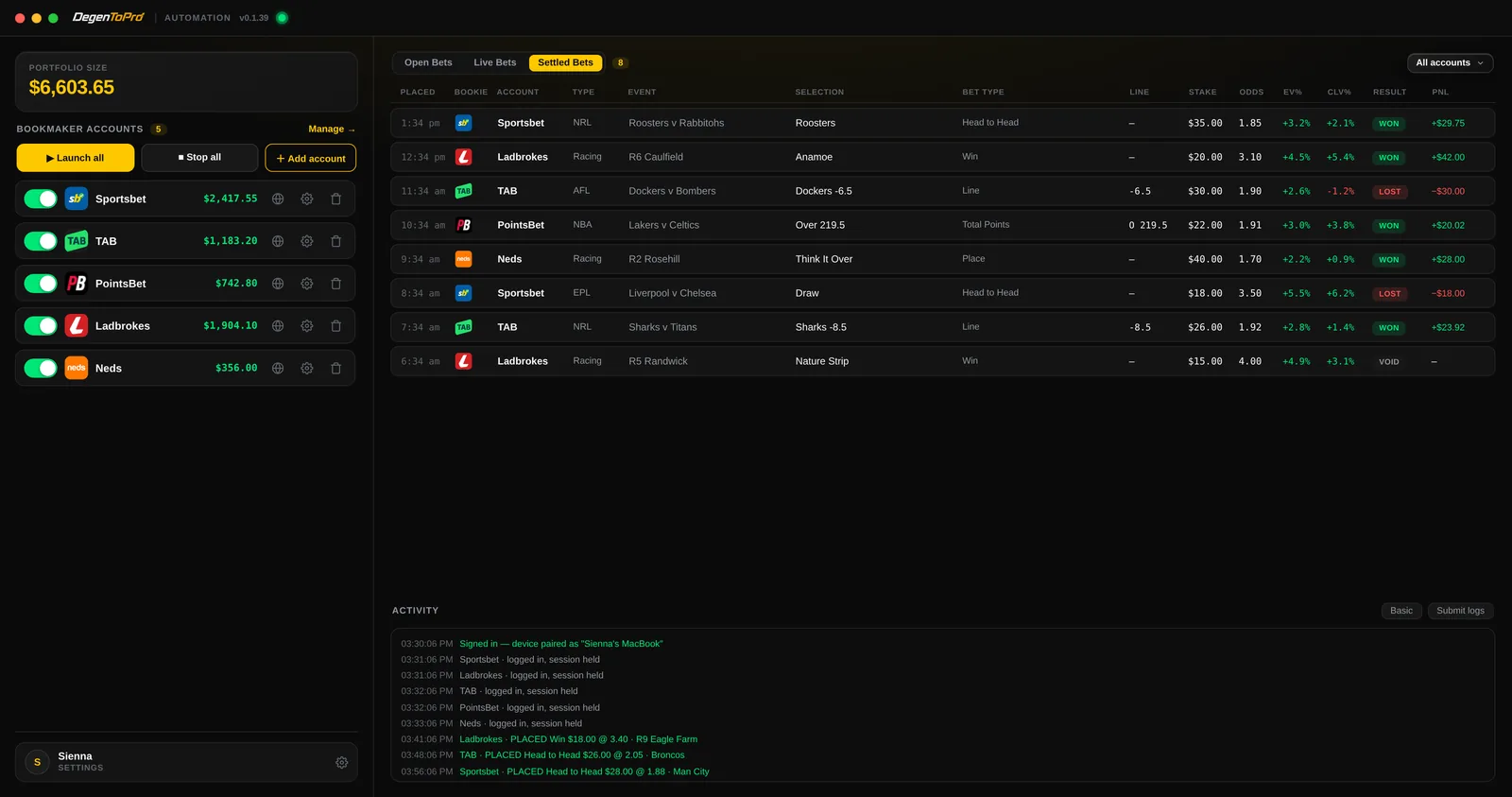The width and height of the screenshot is (1512, 797).
Task: Open settings gear for Neds account
Action: [307, 369]
